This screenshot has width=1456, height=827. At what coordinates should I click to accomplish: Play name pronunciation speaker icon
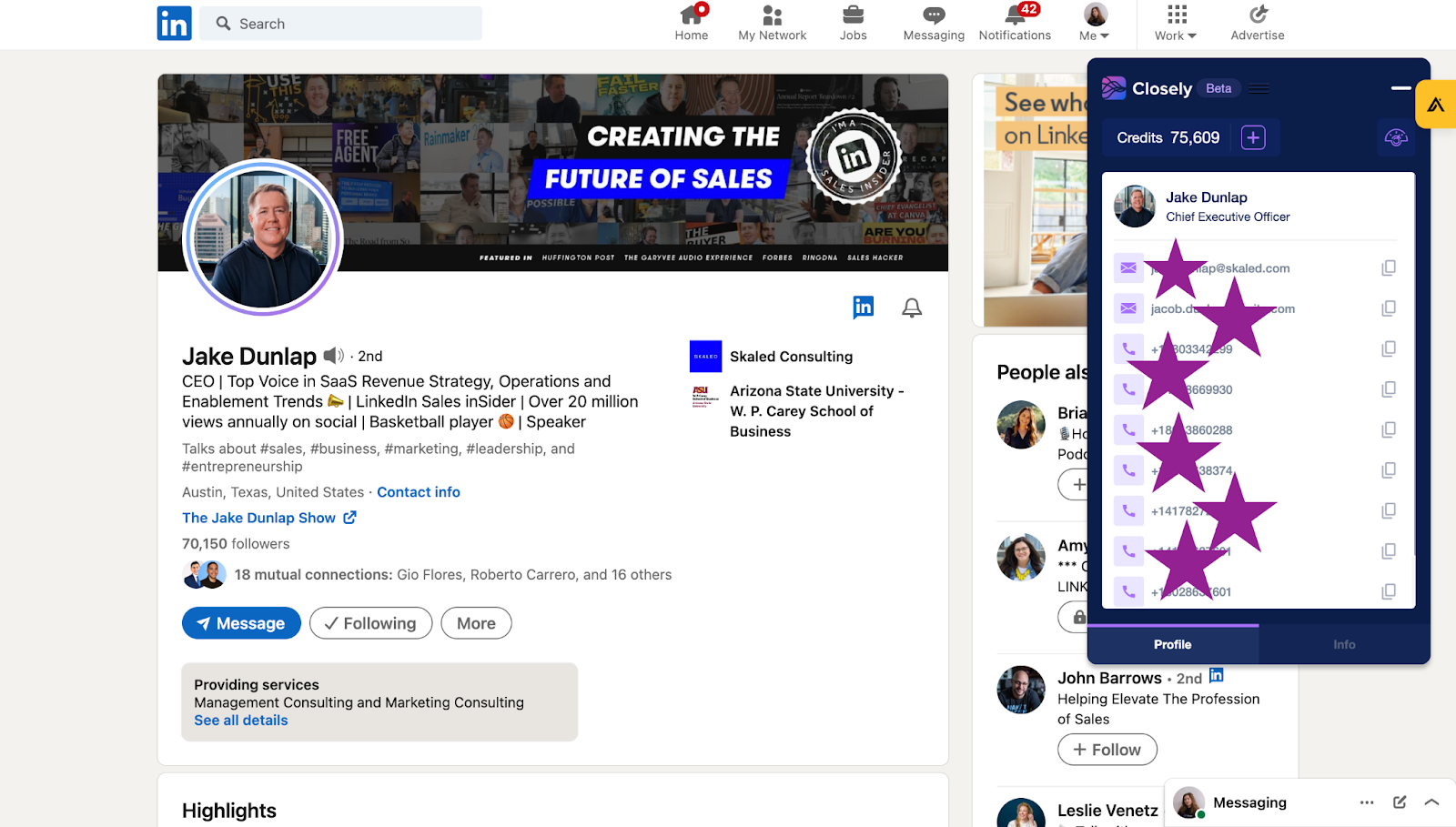[x=334, y=356]
